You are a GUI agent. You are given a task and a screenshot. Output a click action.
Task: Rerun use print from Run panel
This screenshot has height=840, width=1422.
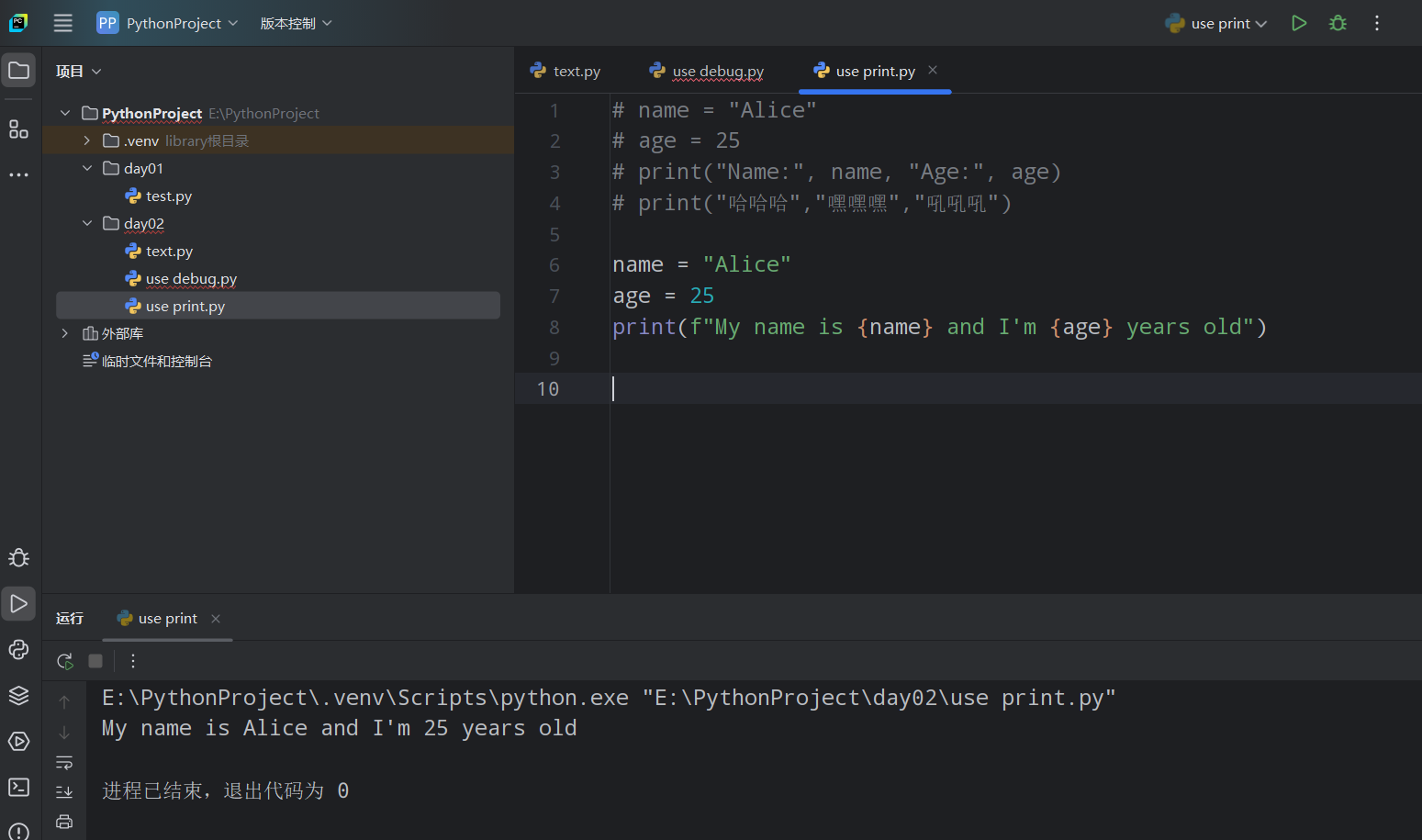point(65,661)
